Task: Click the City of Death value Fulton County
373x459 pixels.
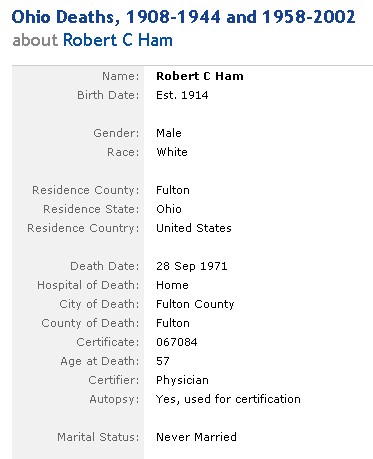Action: [x=195, y=304]
